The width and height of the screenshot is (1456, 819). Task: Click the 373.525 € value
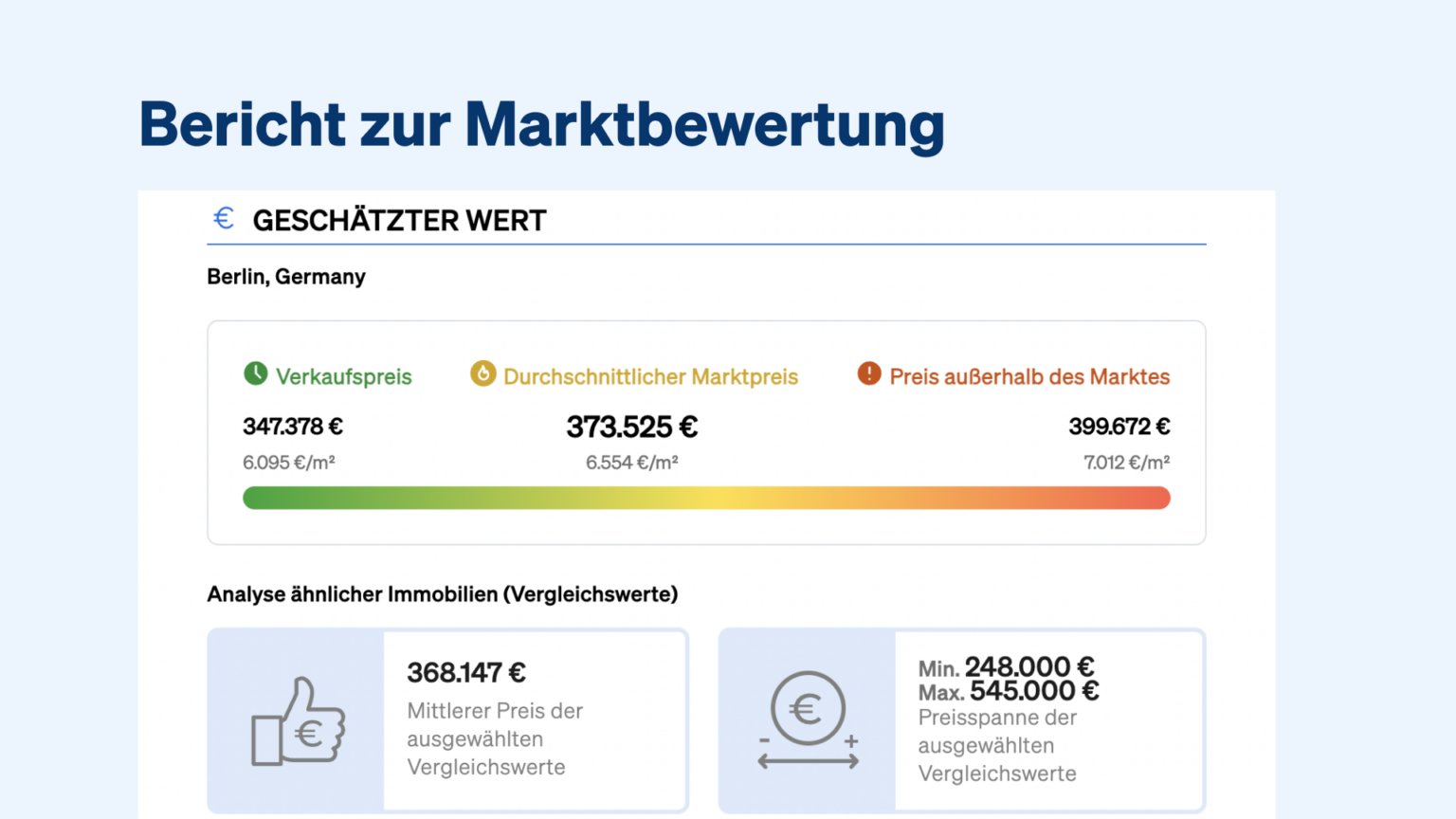click(632, 427)
